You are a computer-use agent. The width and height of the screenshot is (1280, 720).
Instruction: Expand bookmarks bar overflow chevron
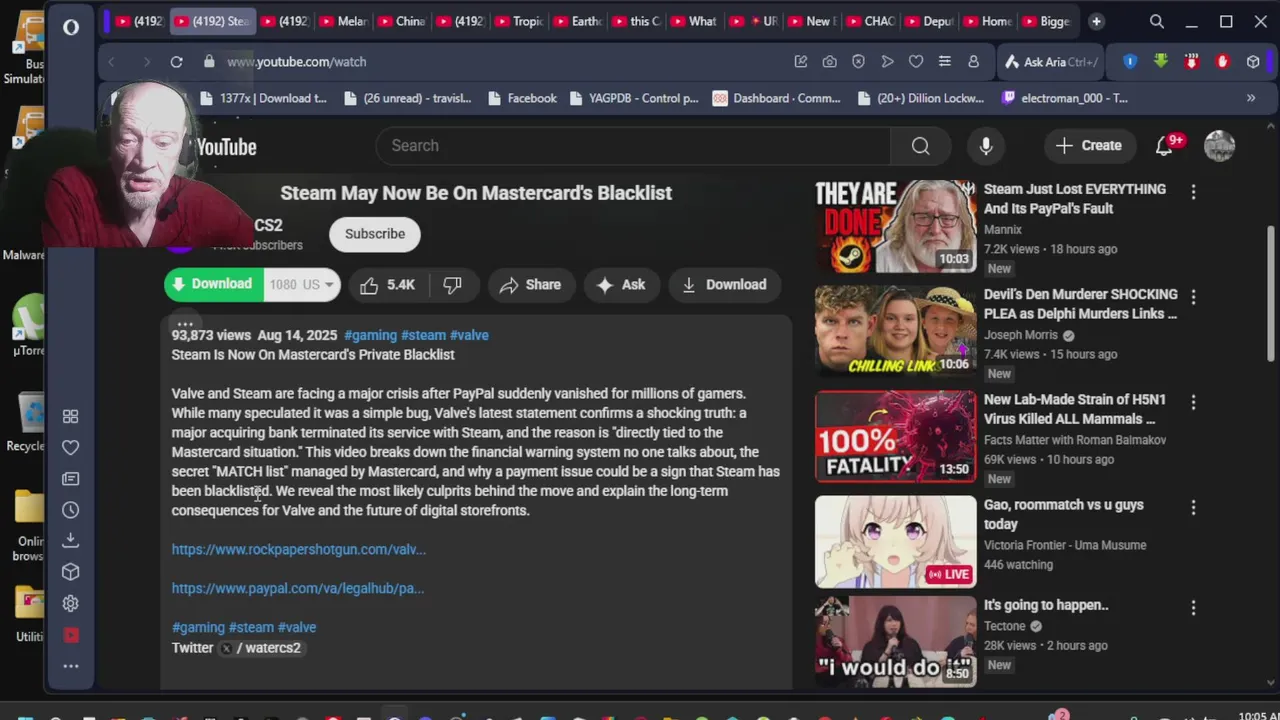click(1250, 98)
